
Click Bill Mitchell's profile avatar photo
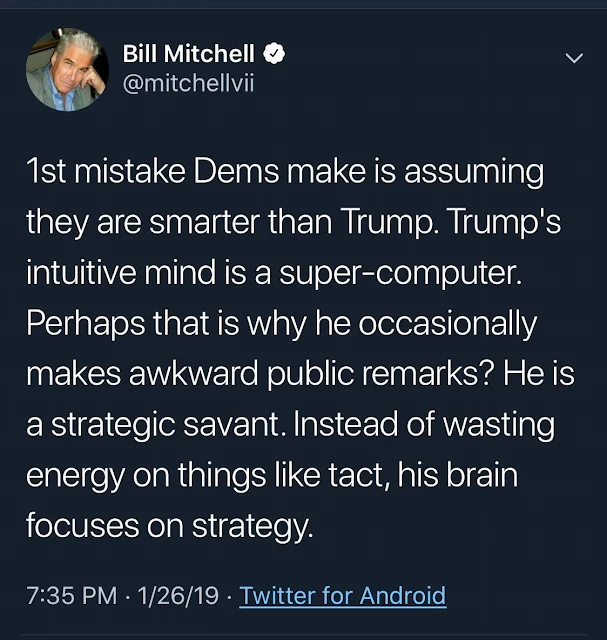click(x=67, y=69)
